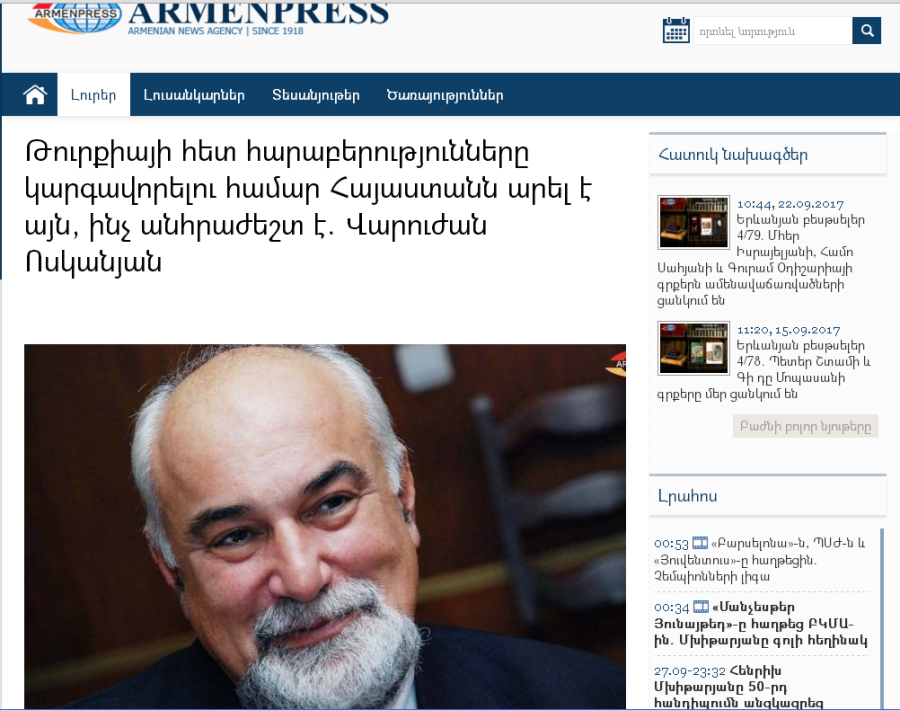The width and height of the screenshot is (900, 710).
Task: Click the magnifier search button
Action: 867,30
